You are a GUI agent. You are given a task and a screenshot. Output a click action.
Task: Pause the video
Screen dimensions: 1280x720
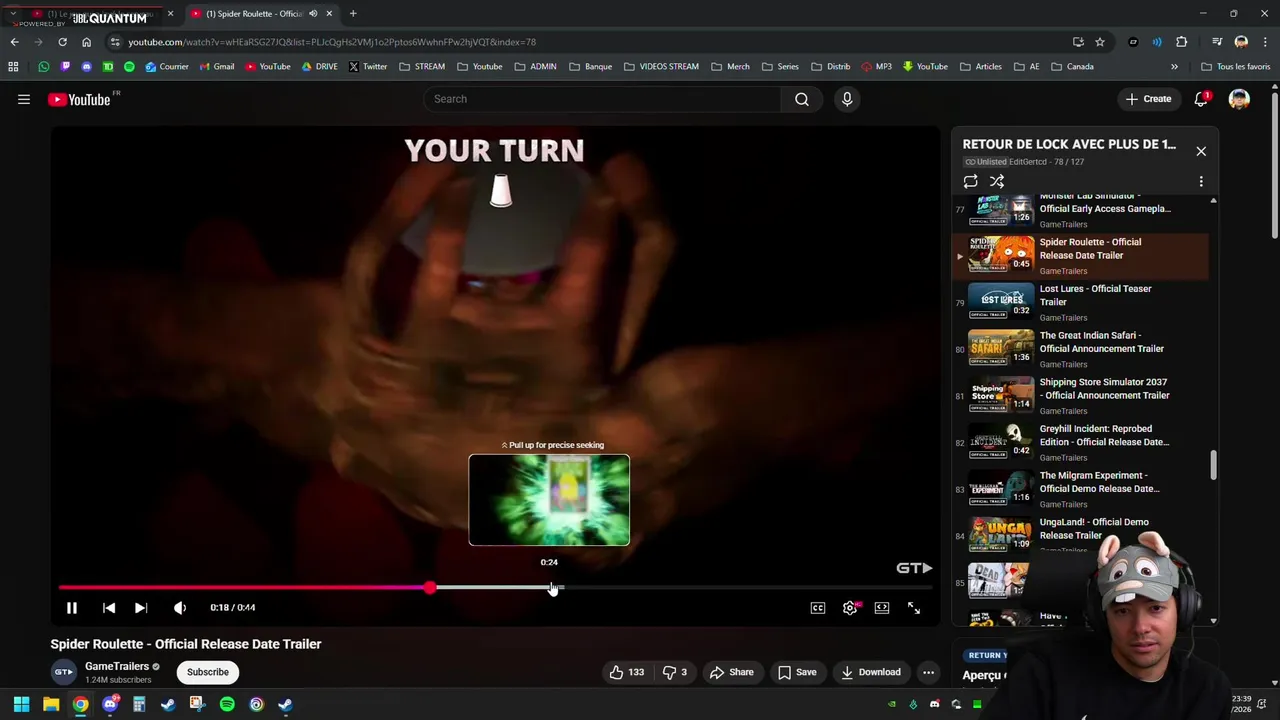pyautogui.click(x=72, y=608)
